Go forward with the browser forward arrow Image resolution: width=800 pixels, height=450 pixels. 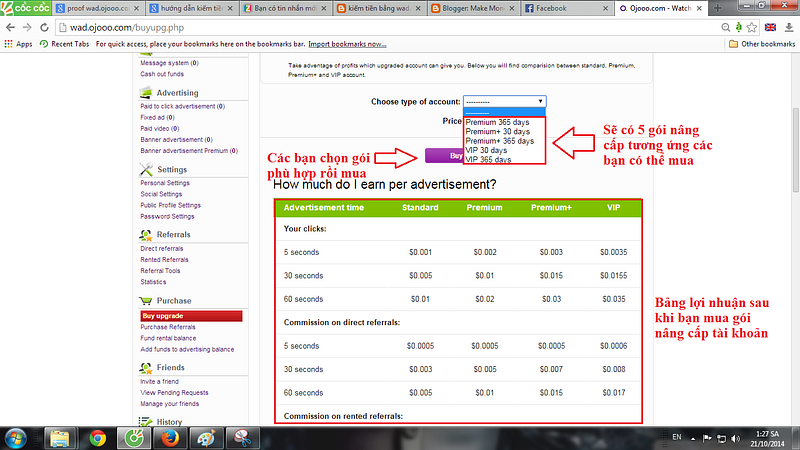point(27,28)
